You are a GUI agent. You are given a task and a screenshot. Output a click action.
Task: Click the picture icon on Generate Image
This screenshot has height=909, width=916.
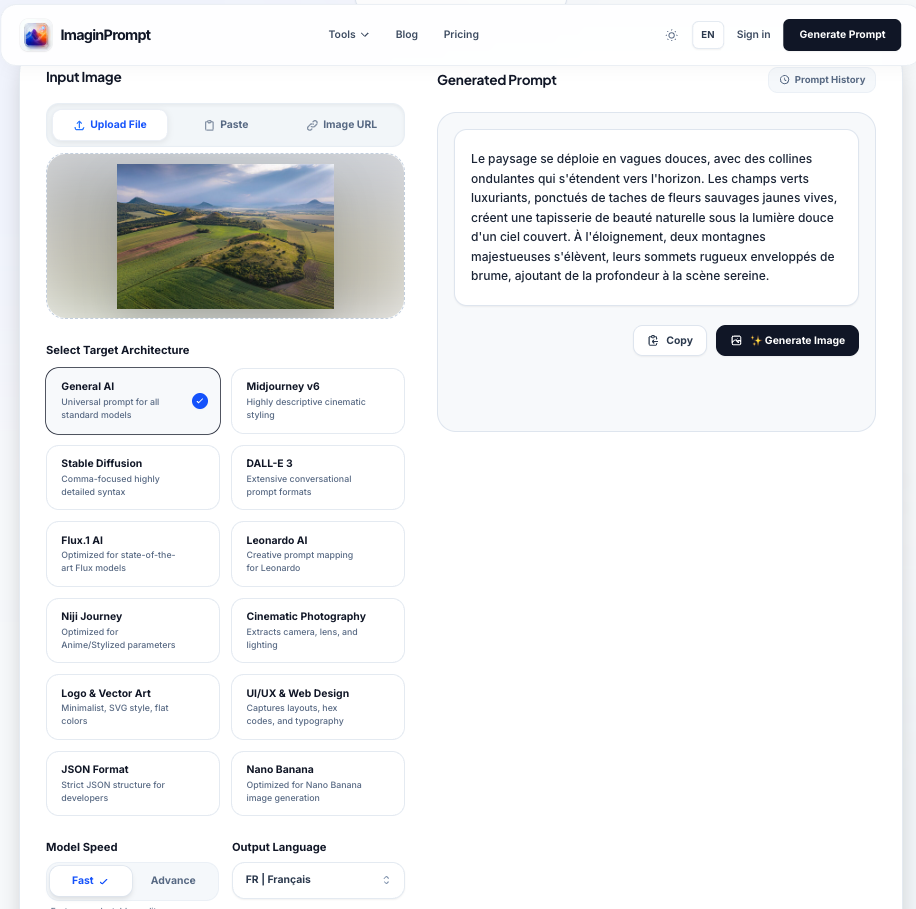tap(737, 341)
